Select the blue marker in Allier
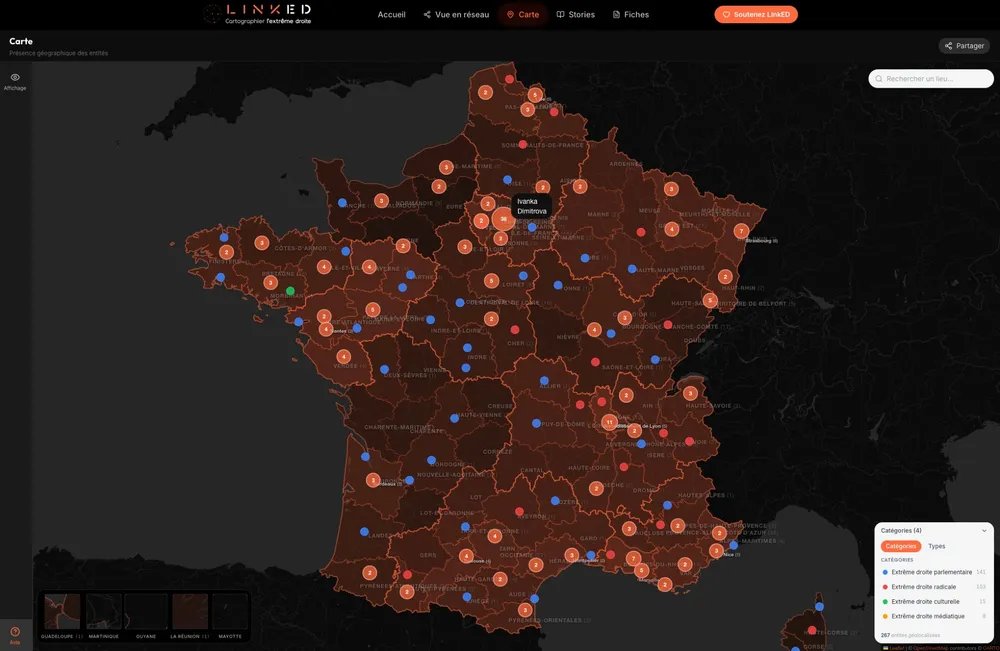 [544, 381]
